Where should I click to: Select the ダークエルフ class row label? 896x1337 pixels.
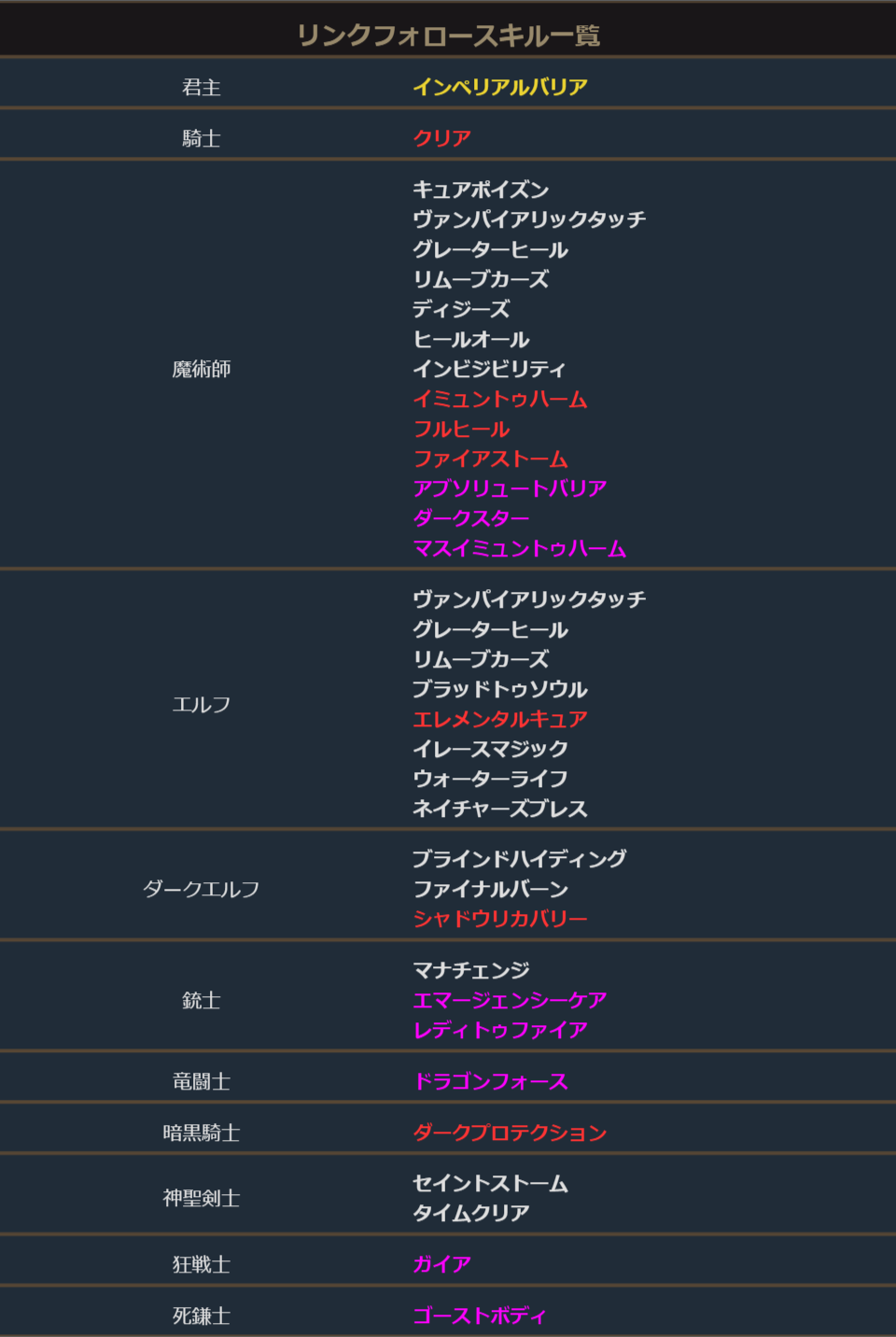pos(202,889)
